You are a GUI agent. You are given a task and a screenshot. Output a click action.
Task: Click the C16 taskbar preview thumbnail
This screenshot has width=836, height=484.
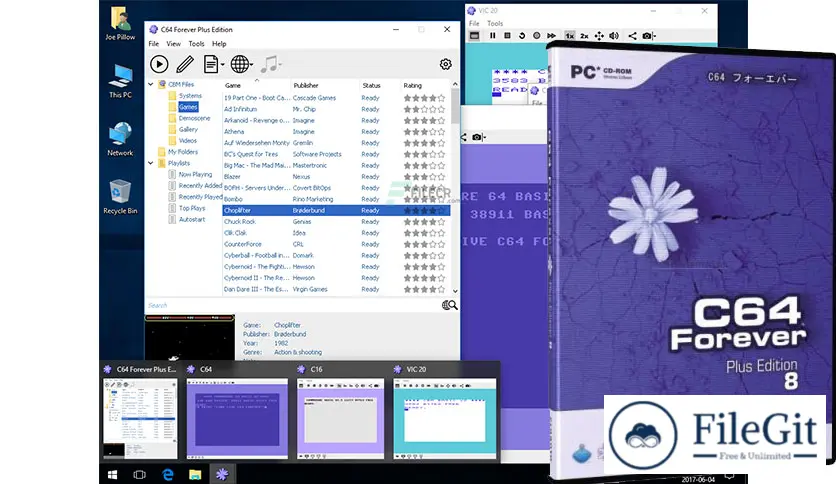tap(340, 419)
